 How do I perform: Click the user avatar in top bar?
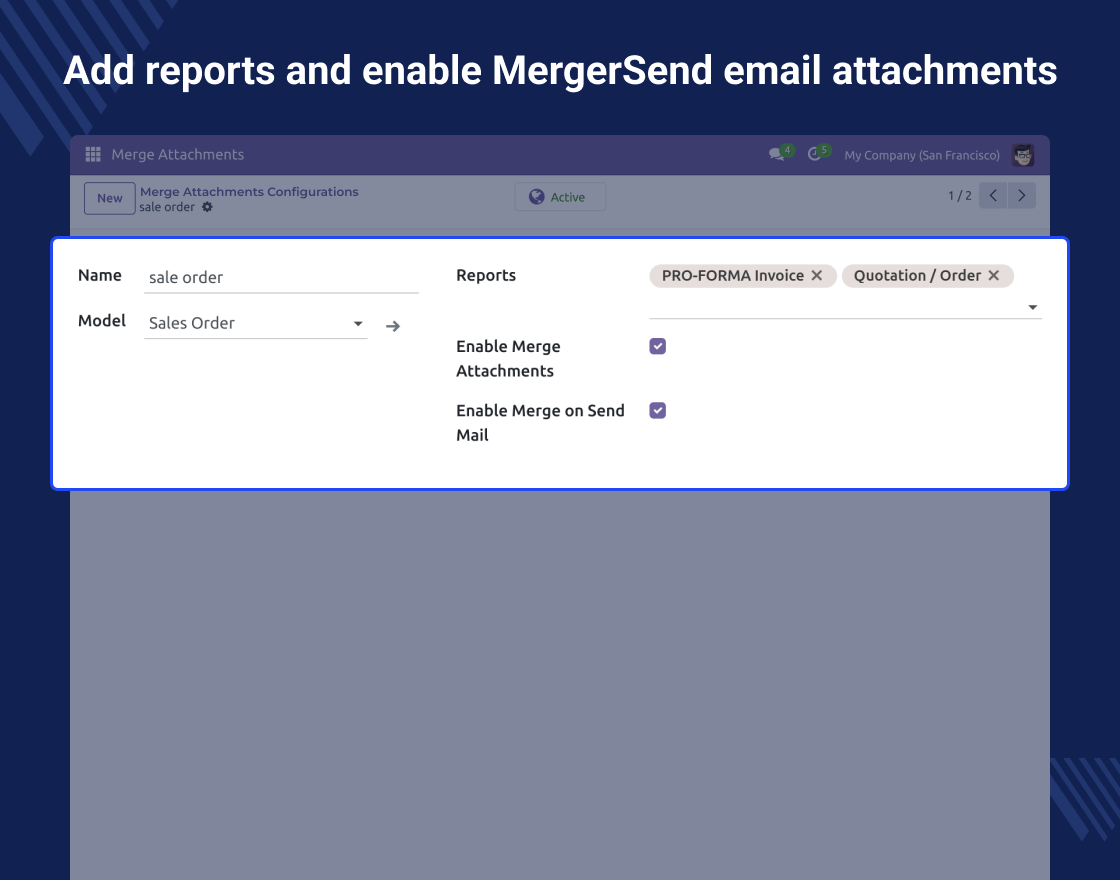pyautogui.click(x=1023, y=155)
